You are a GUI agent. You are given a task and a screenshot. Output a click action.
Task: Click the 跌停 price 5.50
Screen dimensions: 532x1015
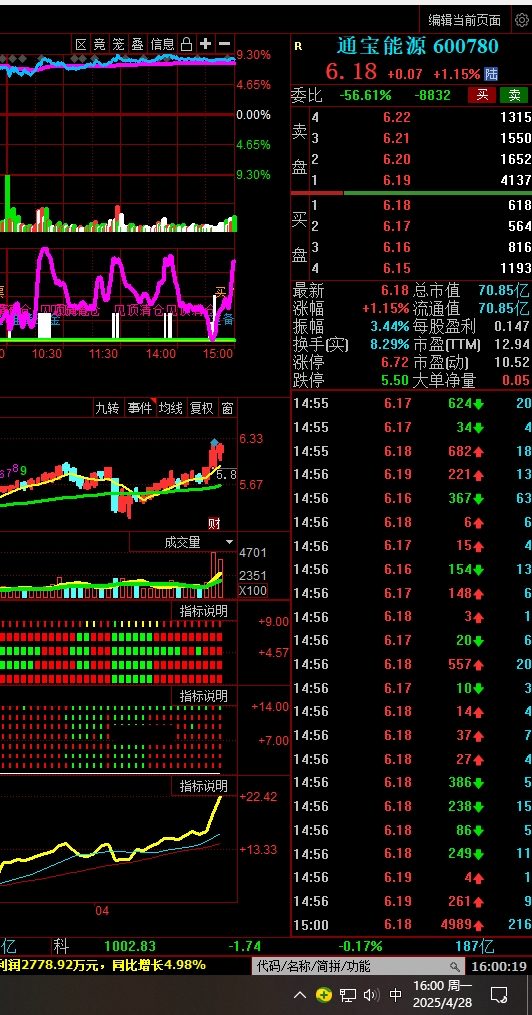[x=396, y=380]
